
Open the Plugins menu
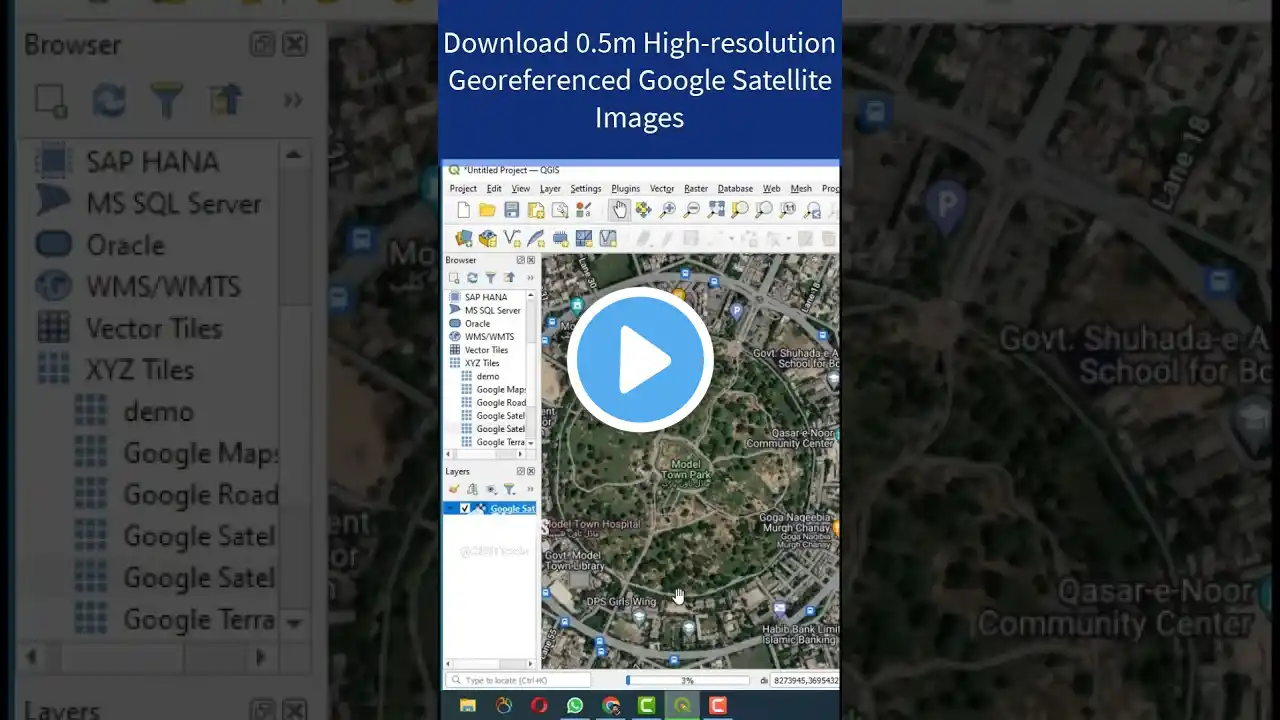coord(625,189)
